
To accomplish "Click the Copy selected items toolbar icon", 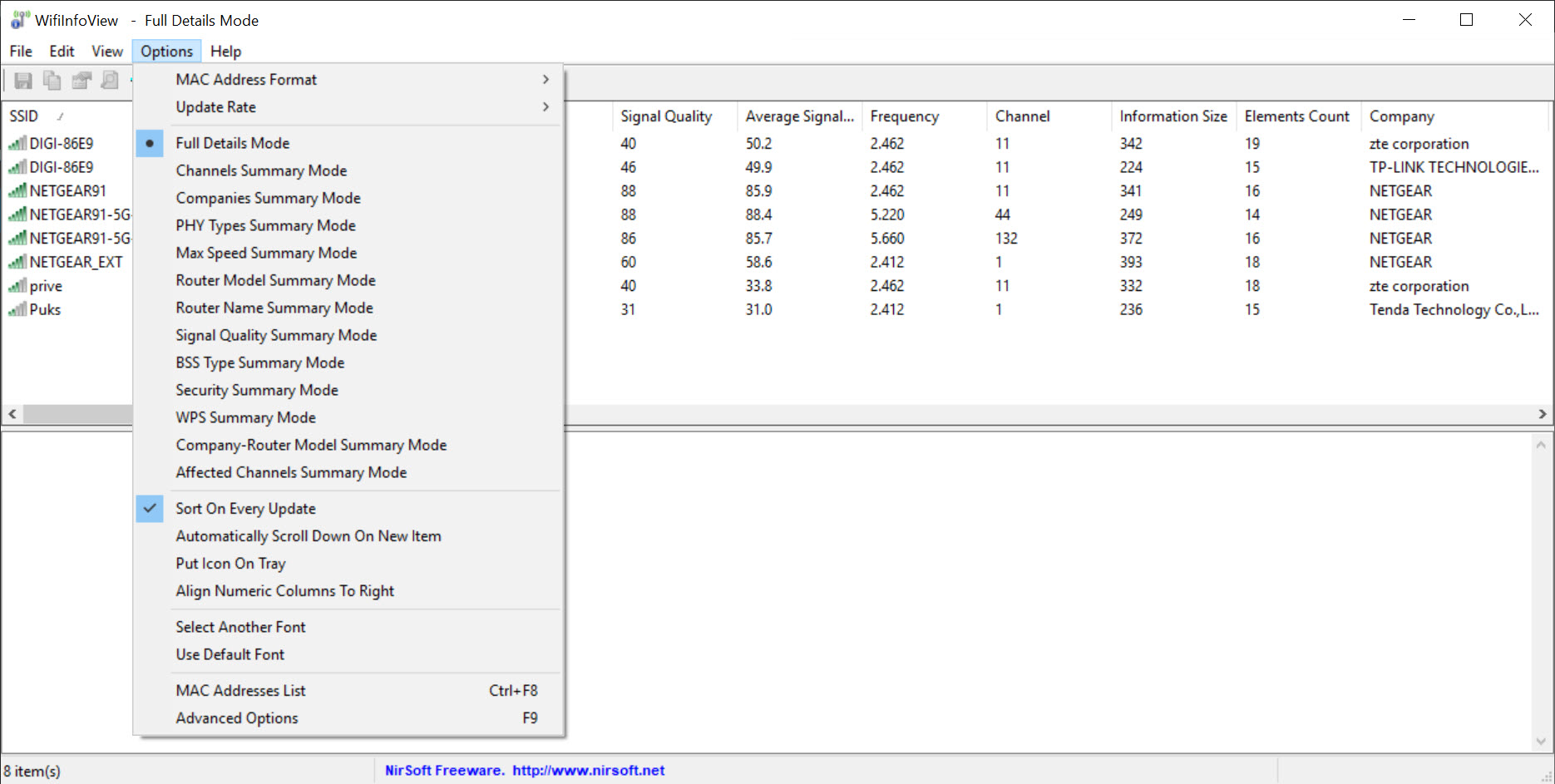I will (x=52, y=81).
